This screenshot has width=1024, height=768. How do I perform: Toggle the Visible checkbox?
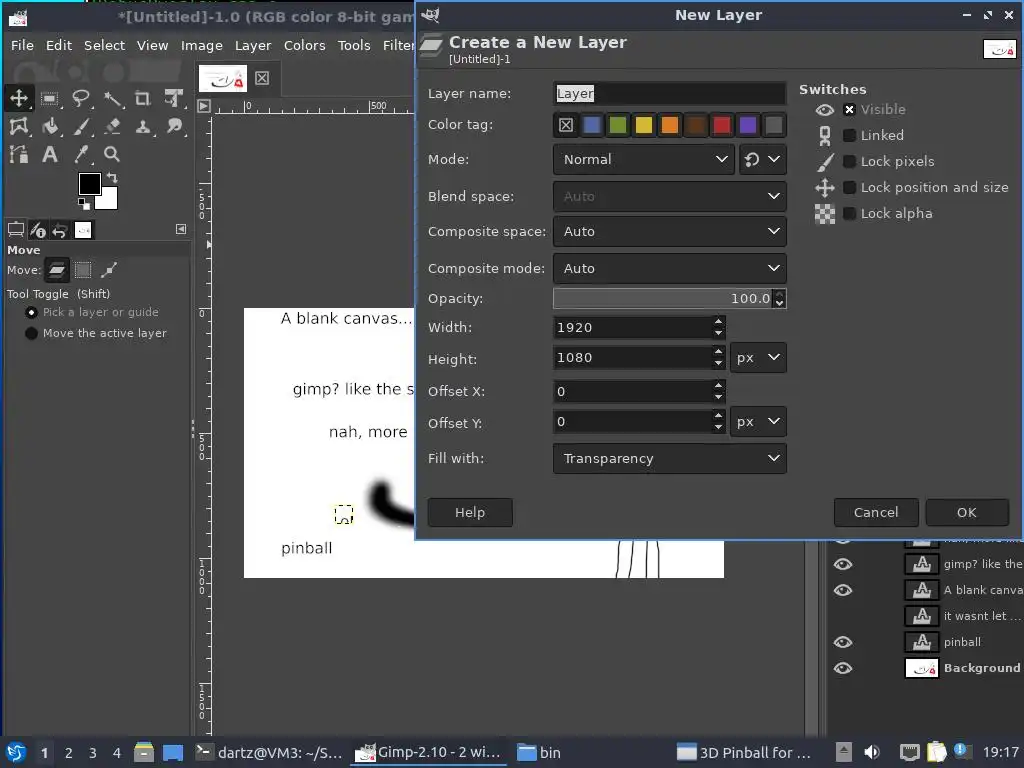tap(849, 110)
